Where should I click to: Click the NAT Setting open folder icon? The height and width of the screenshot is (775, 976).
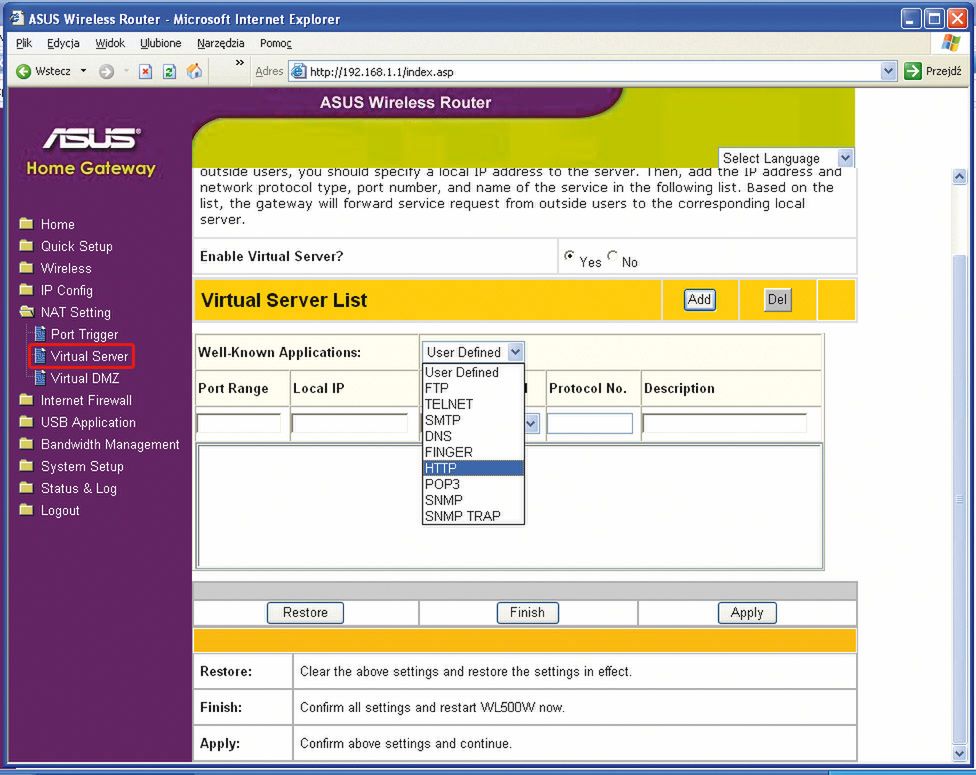pos(27,311)
